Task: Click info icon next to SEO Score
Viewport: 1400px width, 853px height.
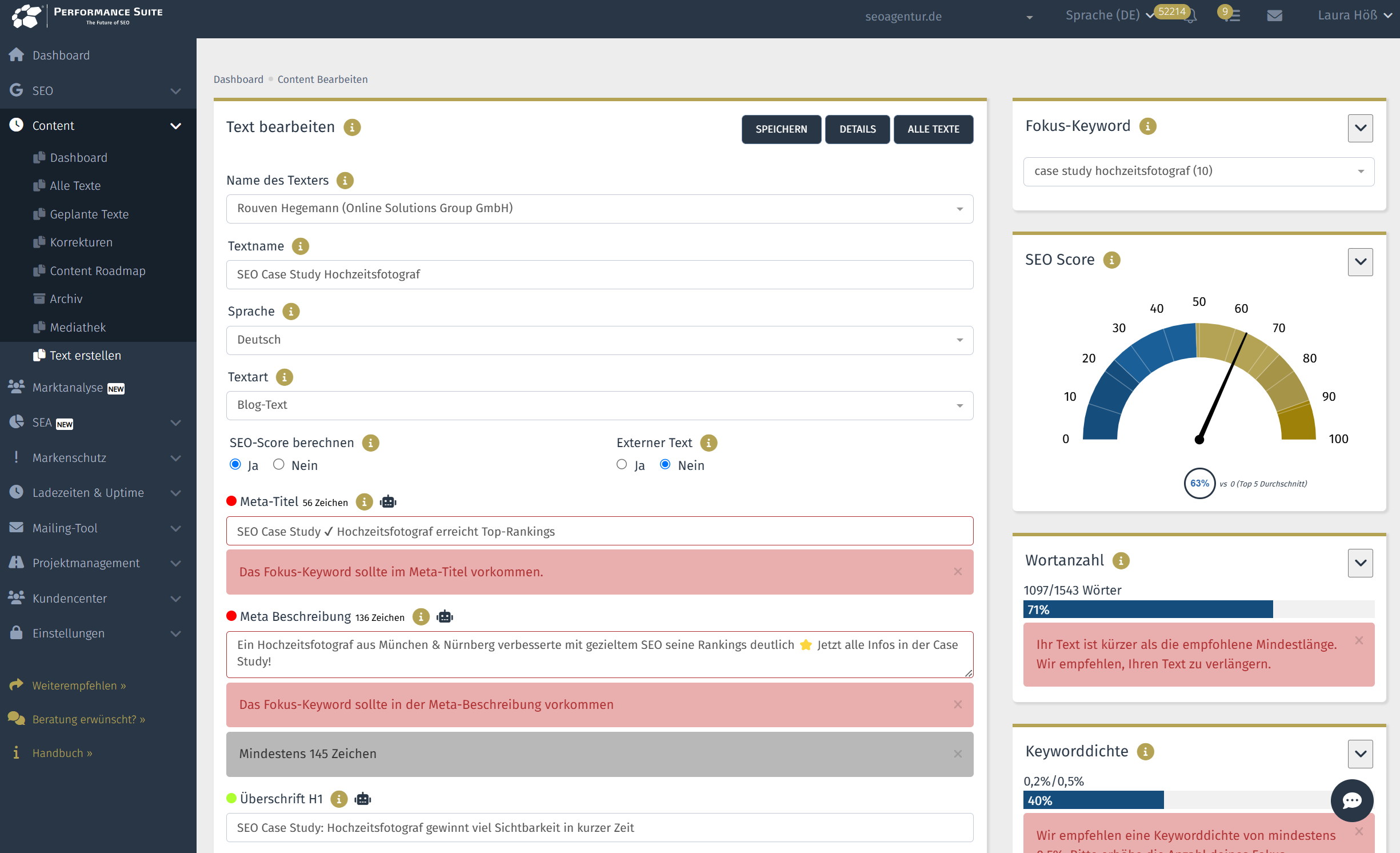Action: (x=1111, y=260)
